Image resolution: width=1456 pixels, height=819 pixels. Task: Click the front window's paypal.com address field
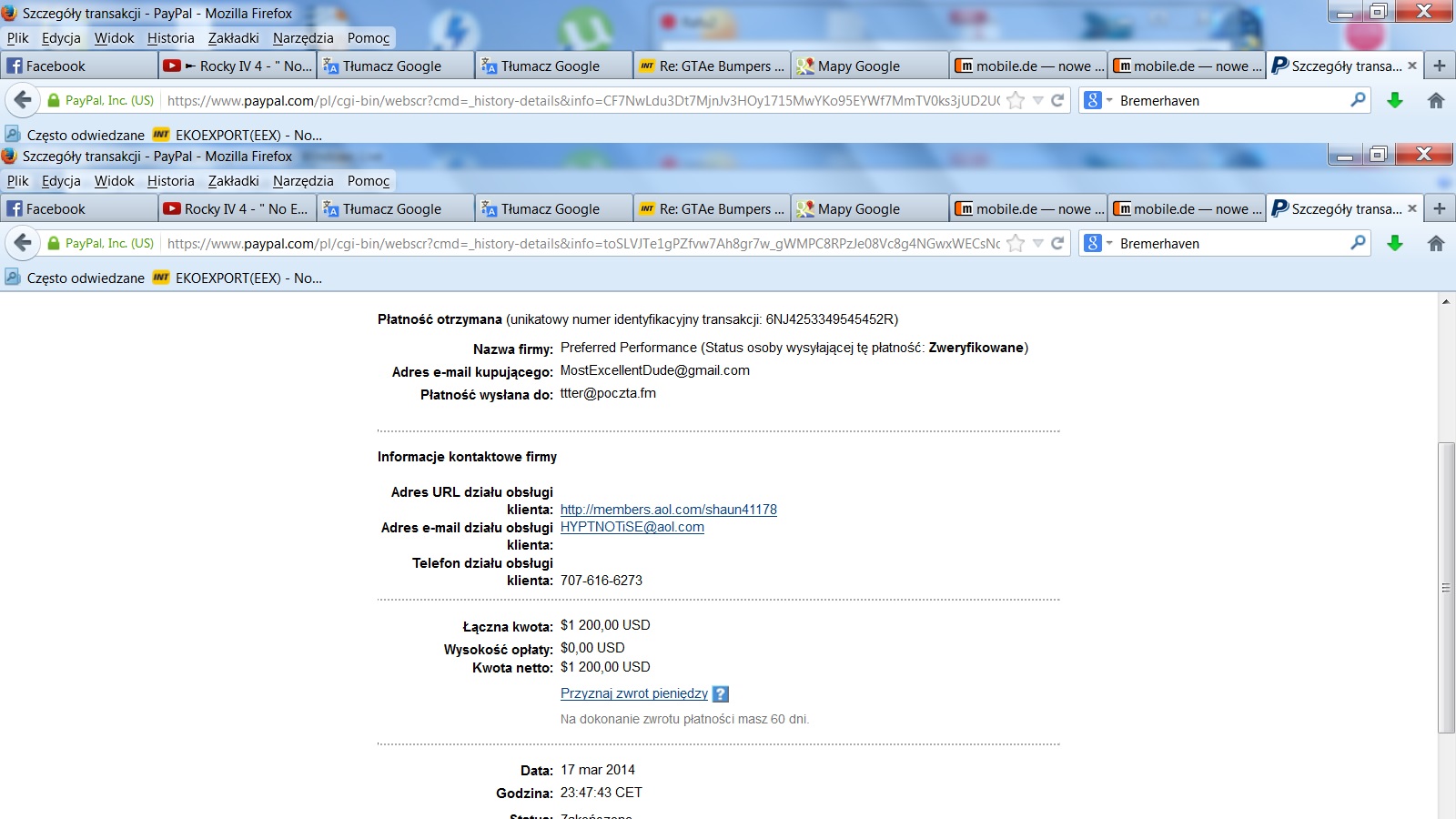tap(582, 243)
